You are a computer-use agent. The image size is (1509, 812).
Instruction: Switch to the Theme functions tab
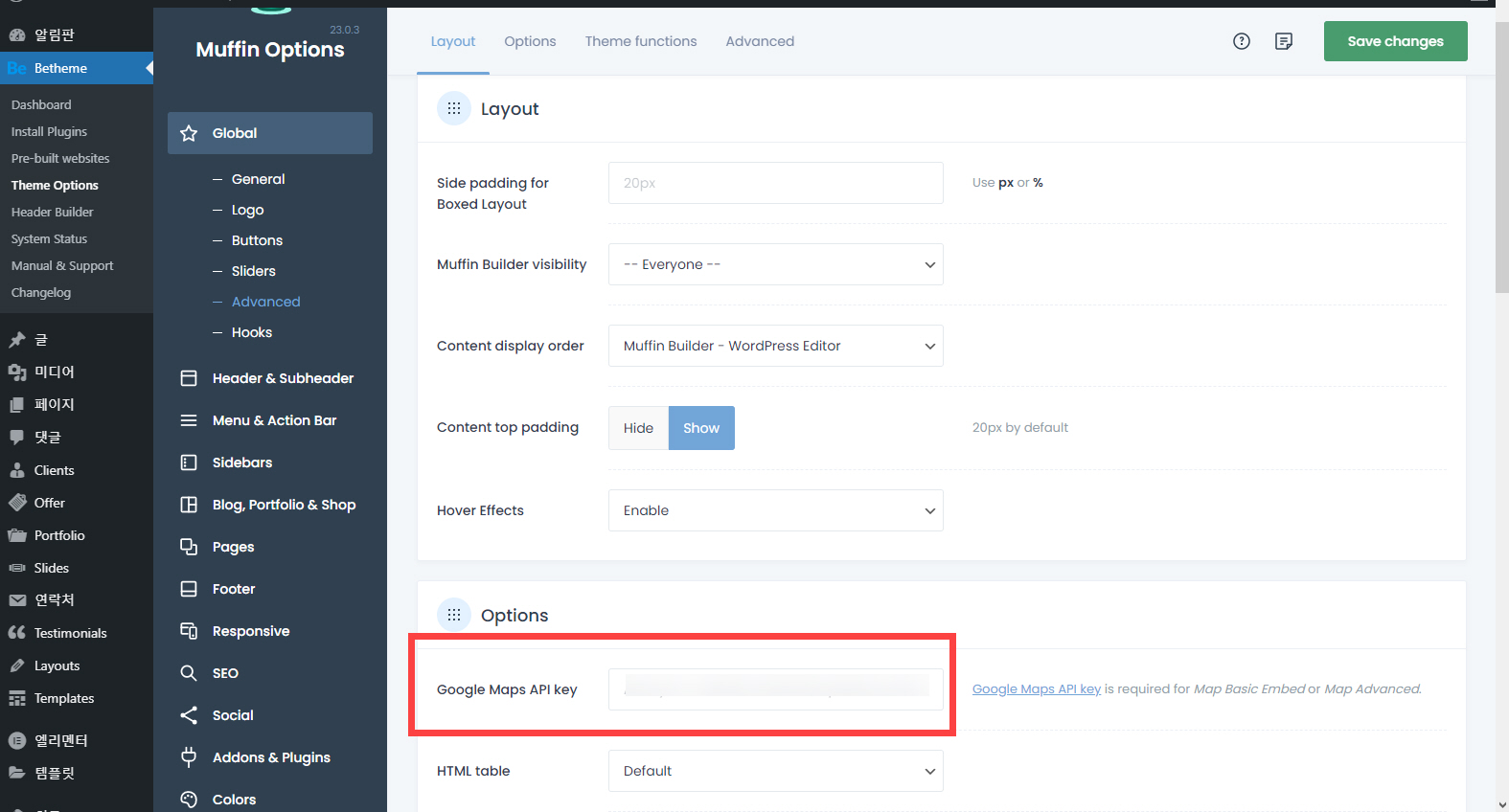point(641,41)
